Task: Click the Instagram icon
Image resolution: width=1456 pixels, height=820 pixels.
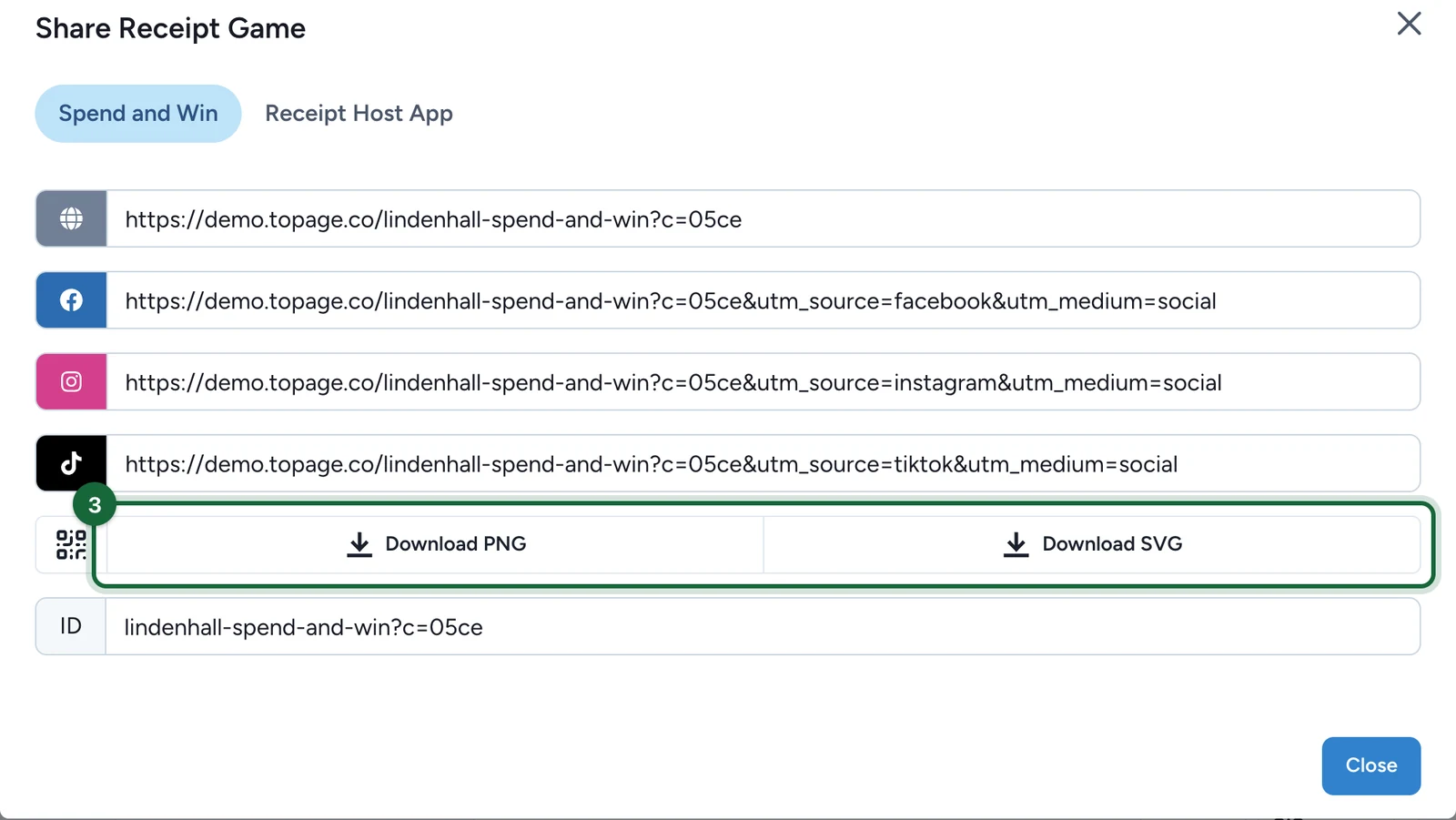Action: pyautogui.click(x=71, y=381)
